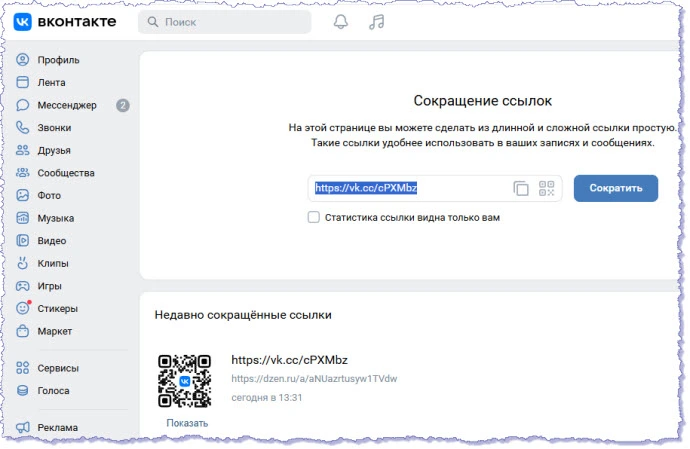Show QR code icon in link field
This screenshot has width=690, height=449.
[546, 188]
